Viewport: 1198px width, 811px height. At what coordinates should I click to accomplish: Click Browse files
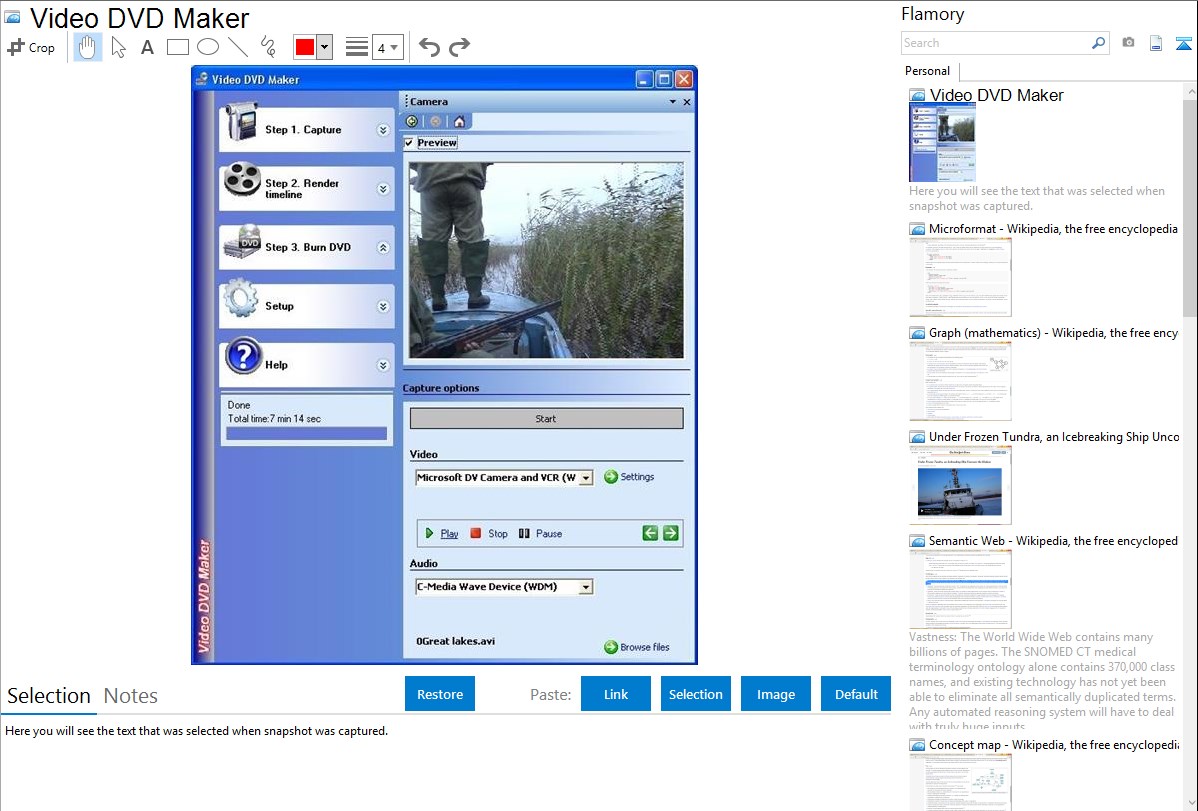(637, 647)
